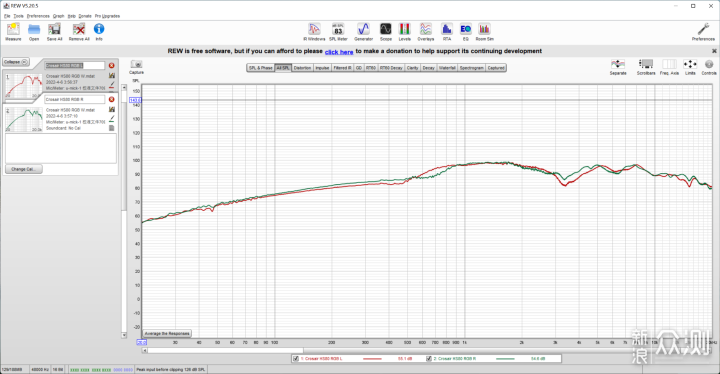
Task: Open the EQ window
Action: click(466, 32)
